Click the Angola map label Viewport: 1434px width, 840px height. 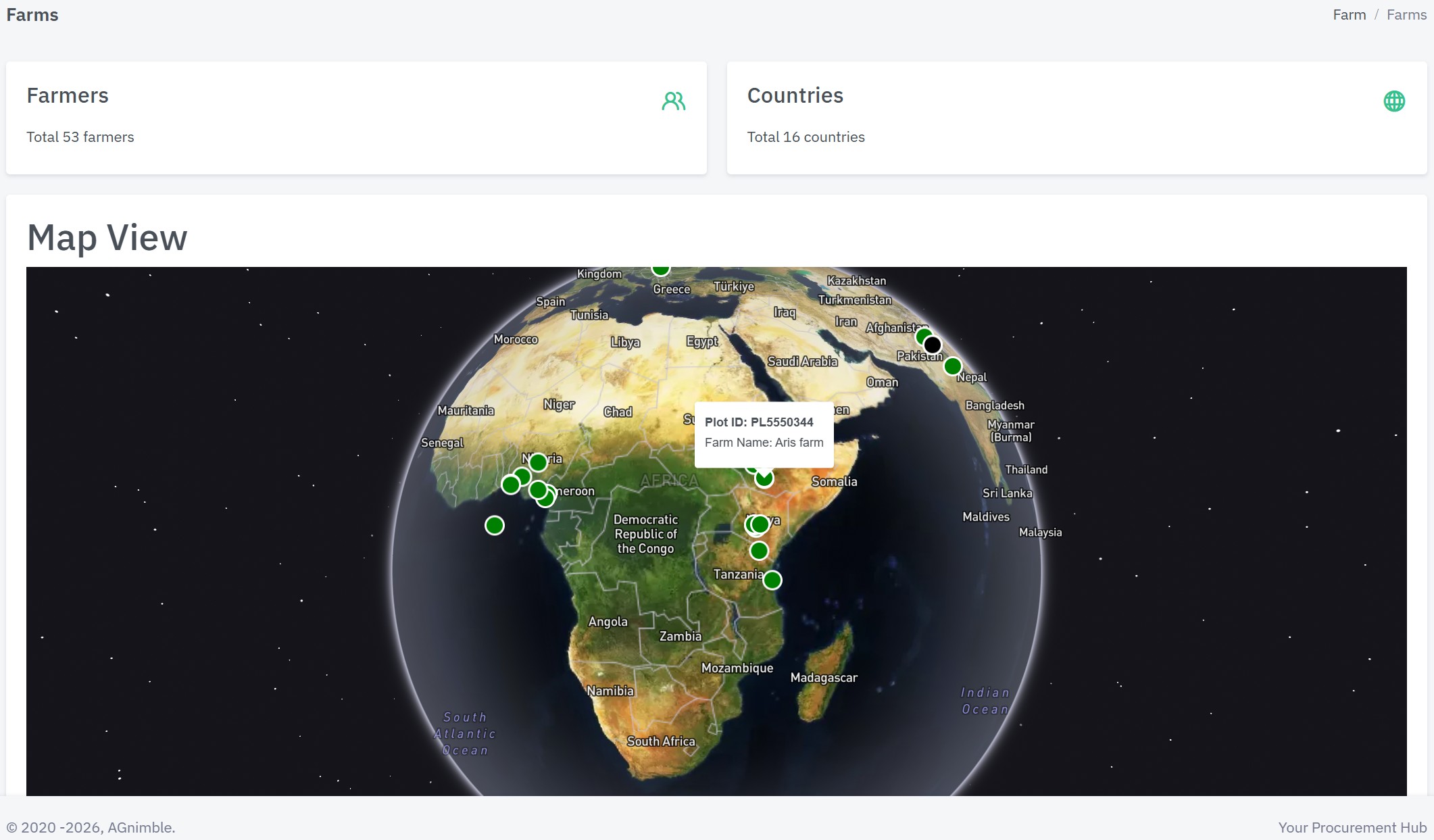tap(608, 622)
